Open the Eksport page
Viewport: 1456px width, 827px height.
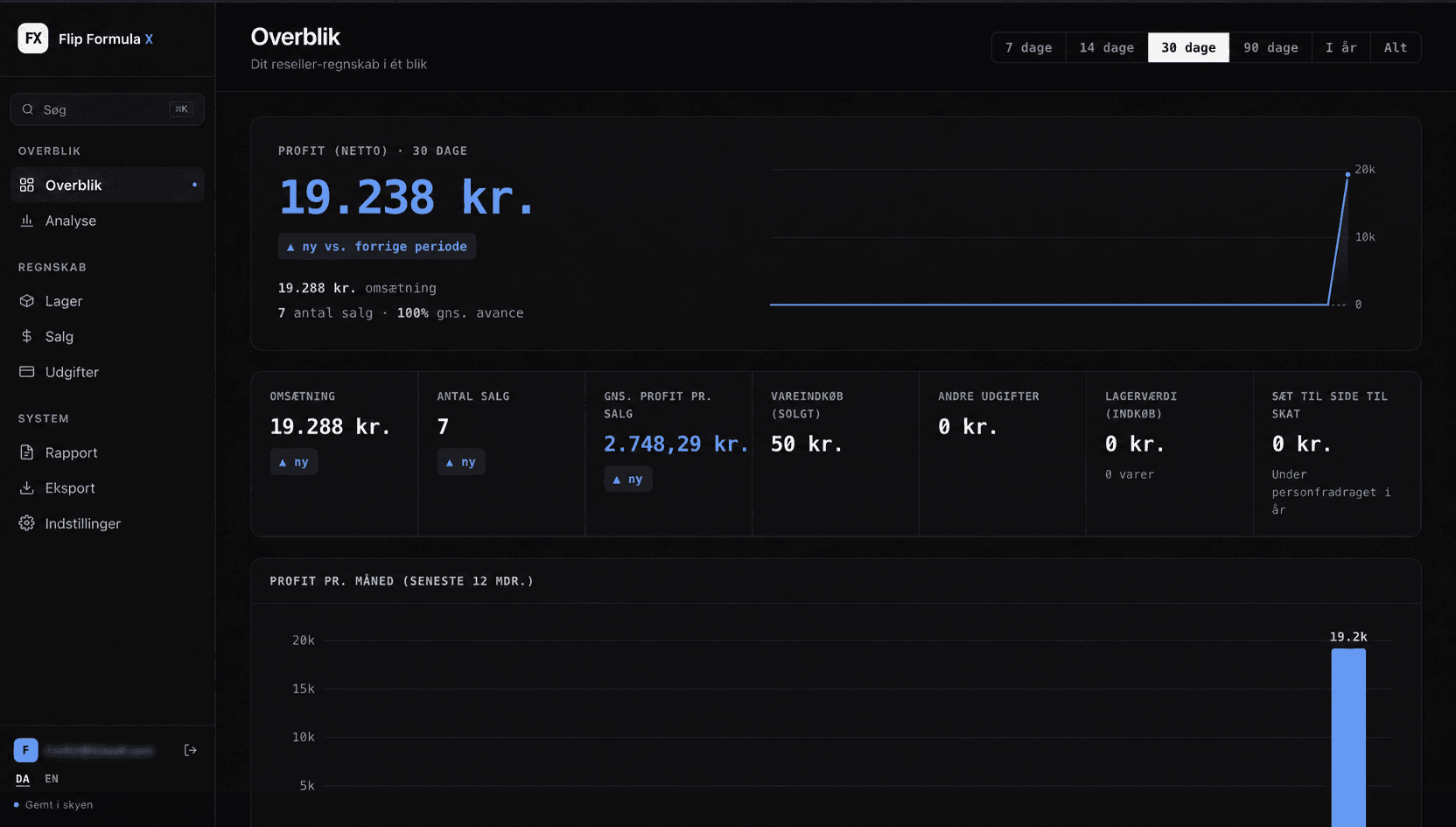[x=107, y=487]
